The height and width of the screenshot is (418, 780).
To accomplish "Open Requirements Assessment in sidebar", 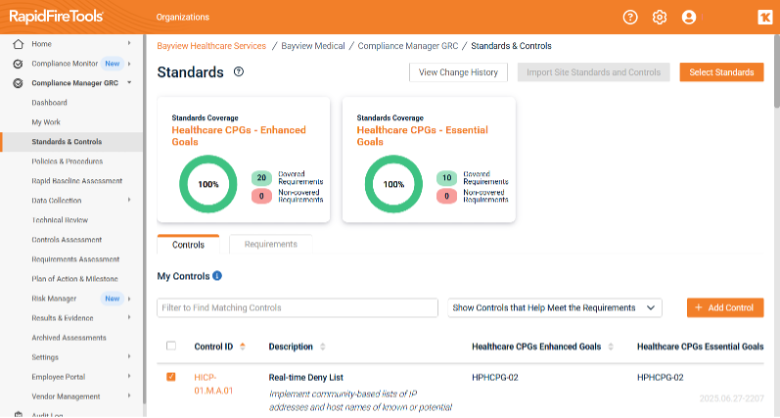I will 75,259.
